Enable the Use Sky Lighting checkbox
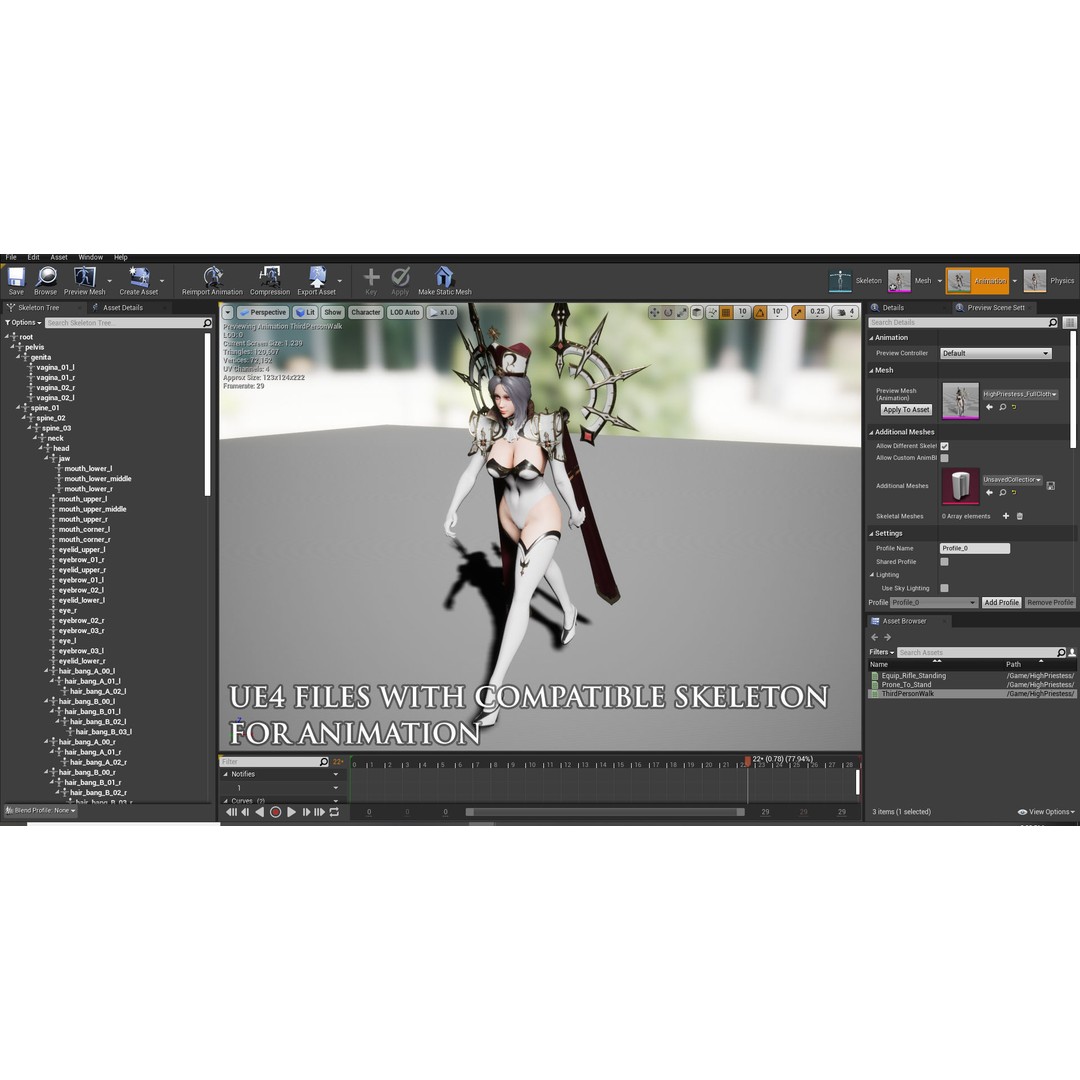This screenshot has width=1080, height=1080. click(x=944, y=588)
